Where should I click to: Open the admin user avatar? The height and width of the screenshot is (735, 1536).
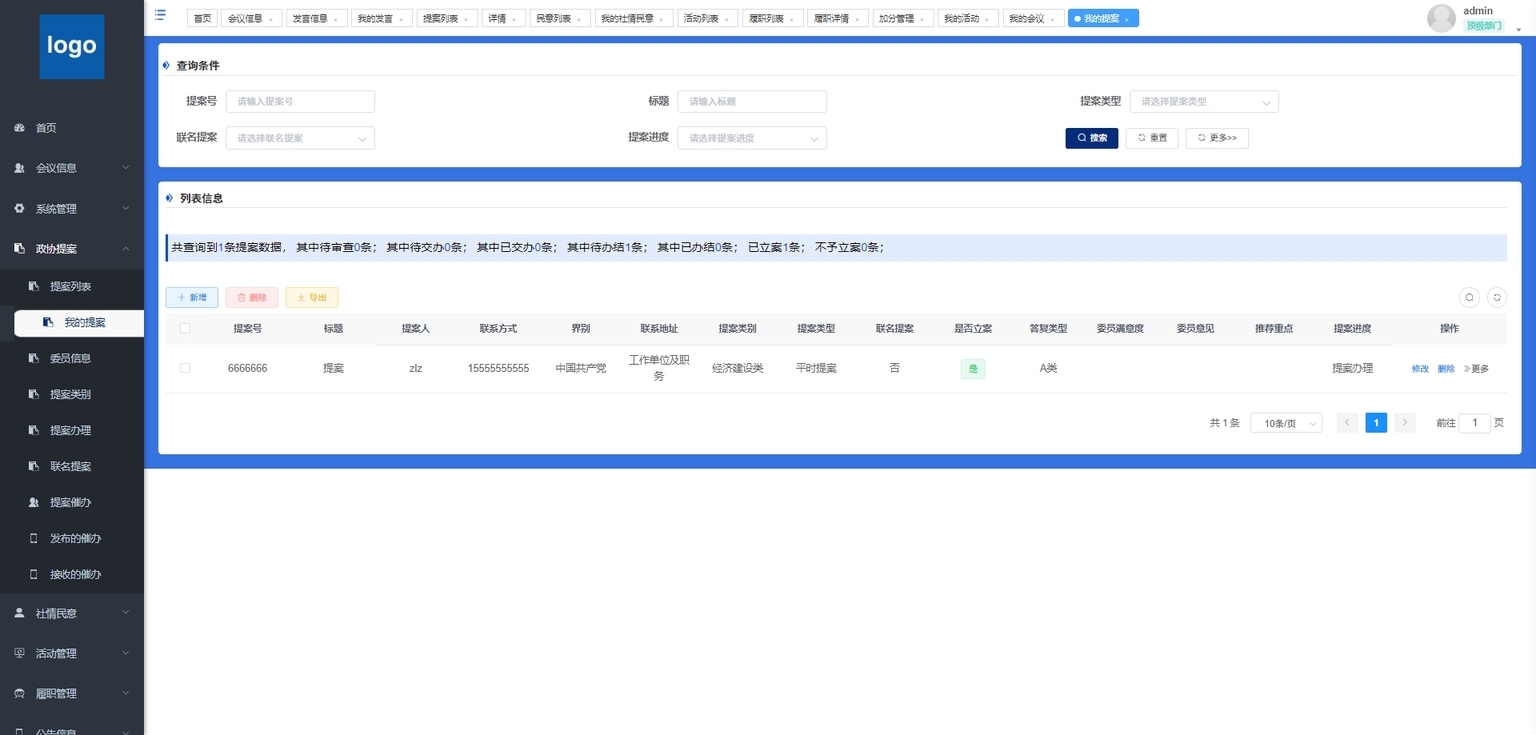pos(1441,18)
